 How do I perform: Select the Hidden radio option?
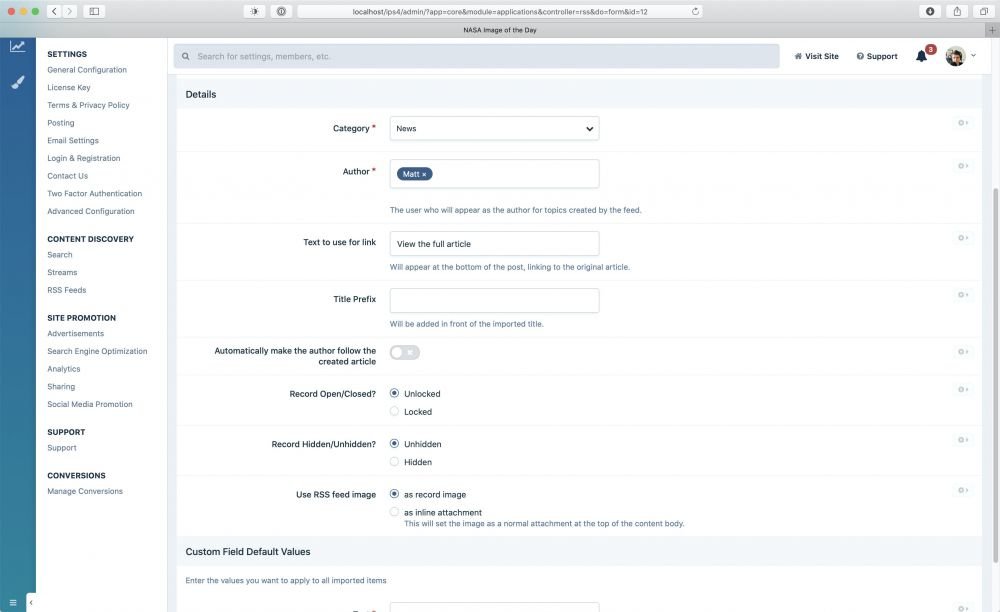(x=395, y=462)
